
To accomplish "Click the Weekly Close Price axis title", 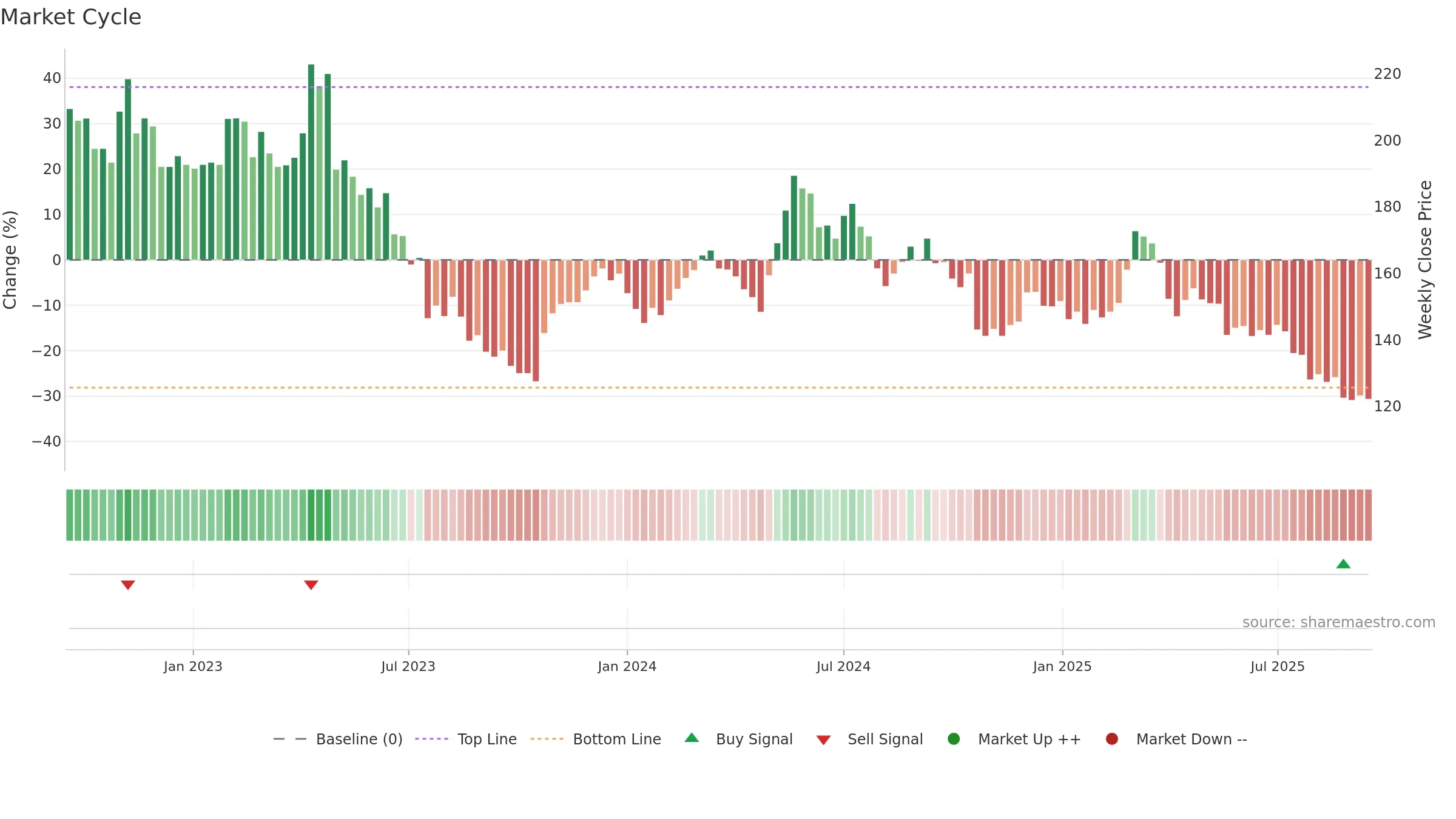I will [x=1425, y=260].
